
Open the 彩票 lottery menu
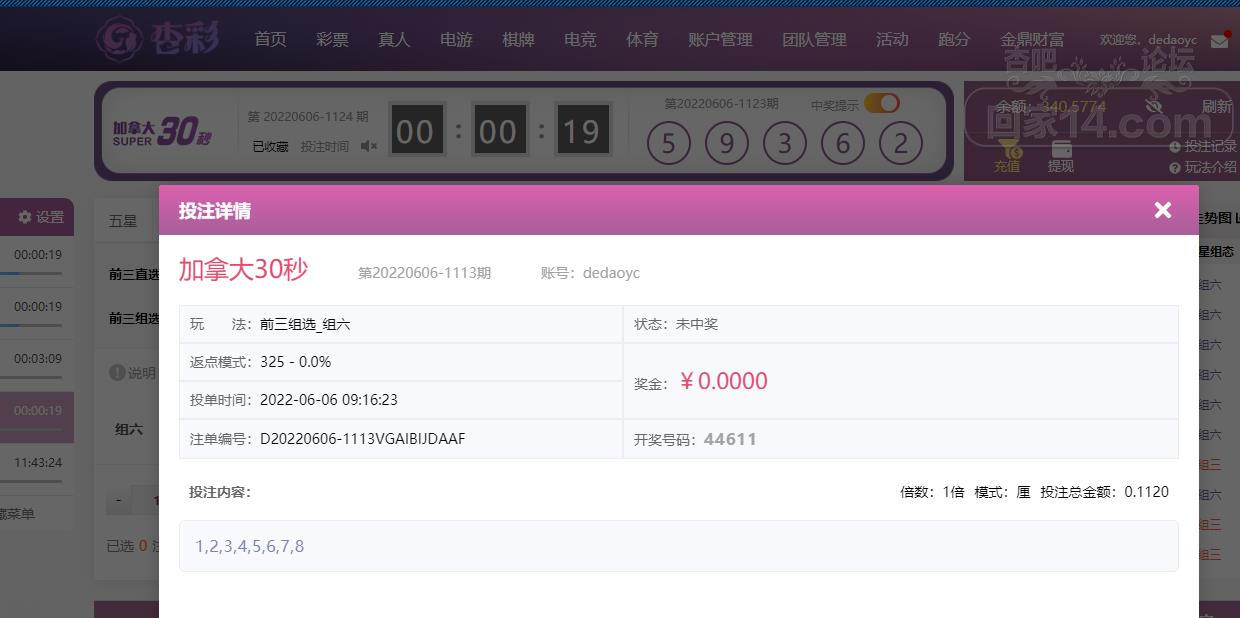click(x=332, y=40)
